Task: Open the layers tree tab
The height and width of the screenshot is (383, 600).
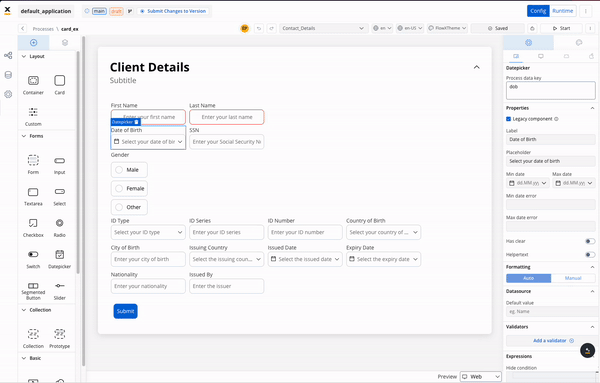Action: click(x=65, y=42)
